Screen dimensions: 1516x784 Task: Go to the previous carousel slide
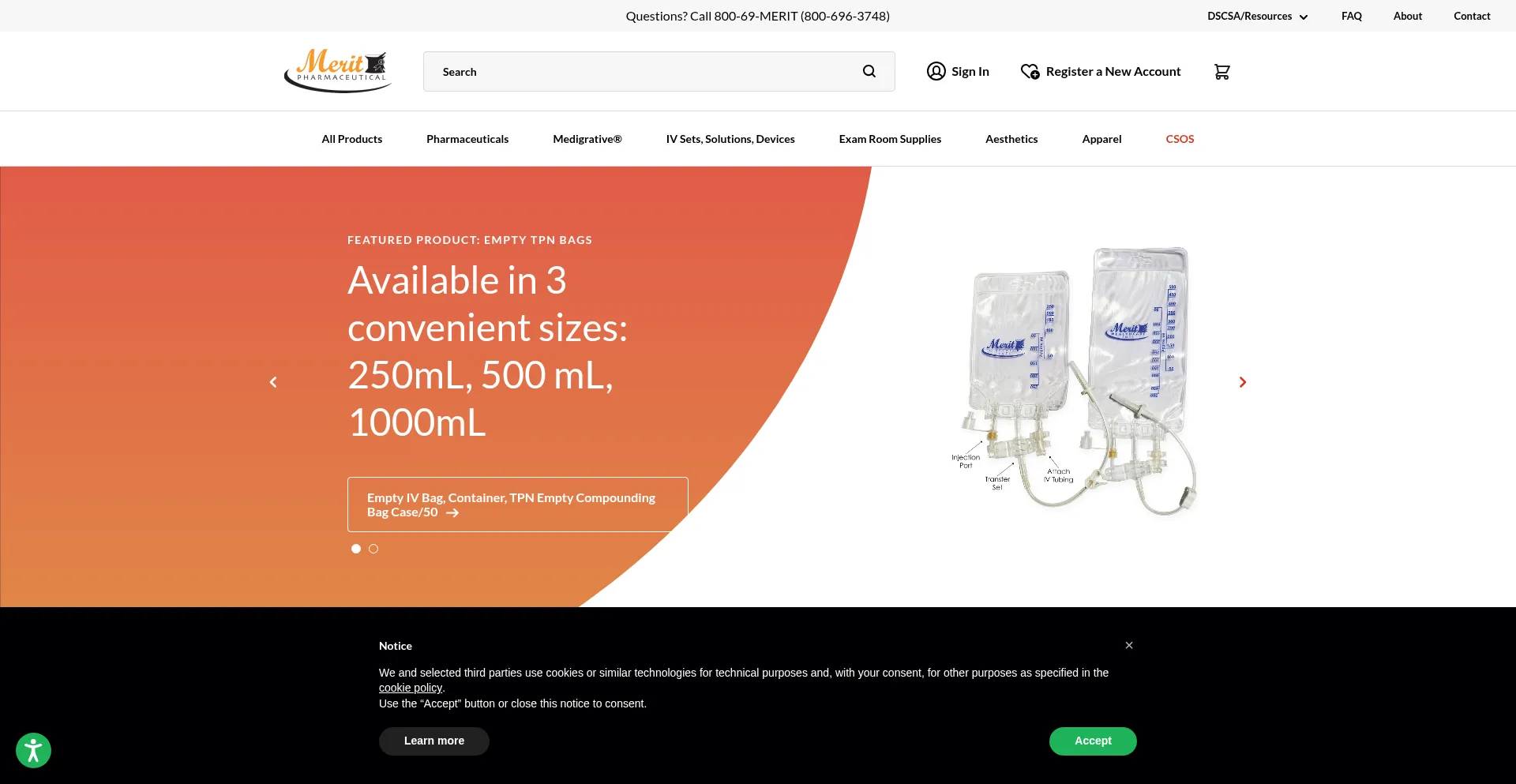pyautogui.click(x=273, y=382)
